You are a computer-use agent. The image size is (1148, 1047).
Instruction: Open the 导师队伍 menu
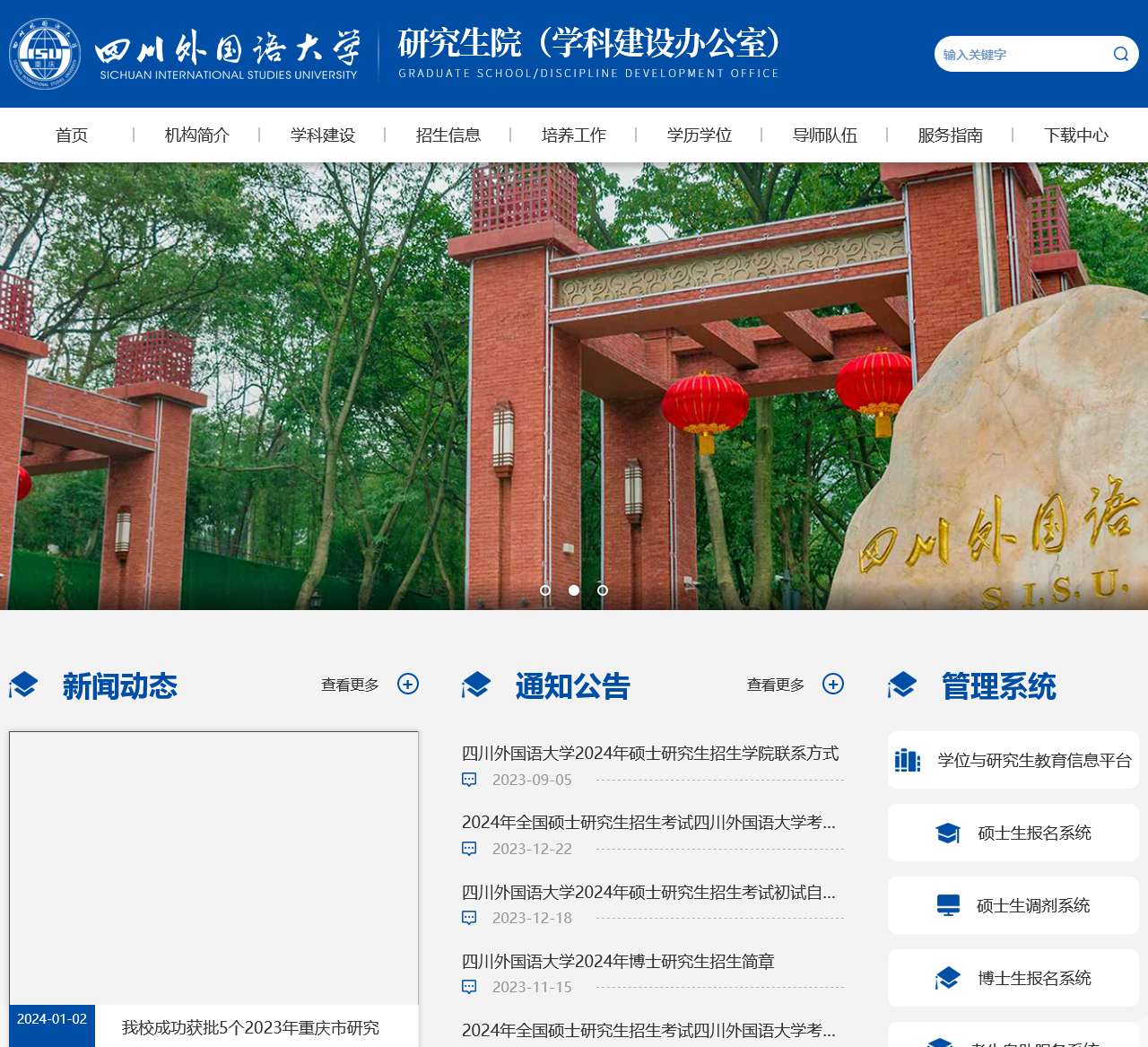(825, 135)
